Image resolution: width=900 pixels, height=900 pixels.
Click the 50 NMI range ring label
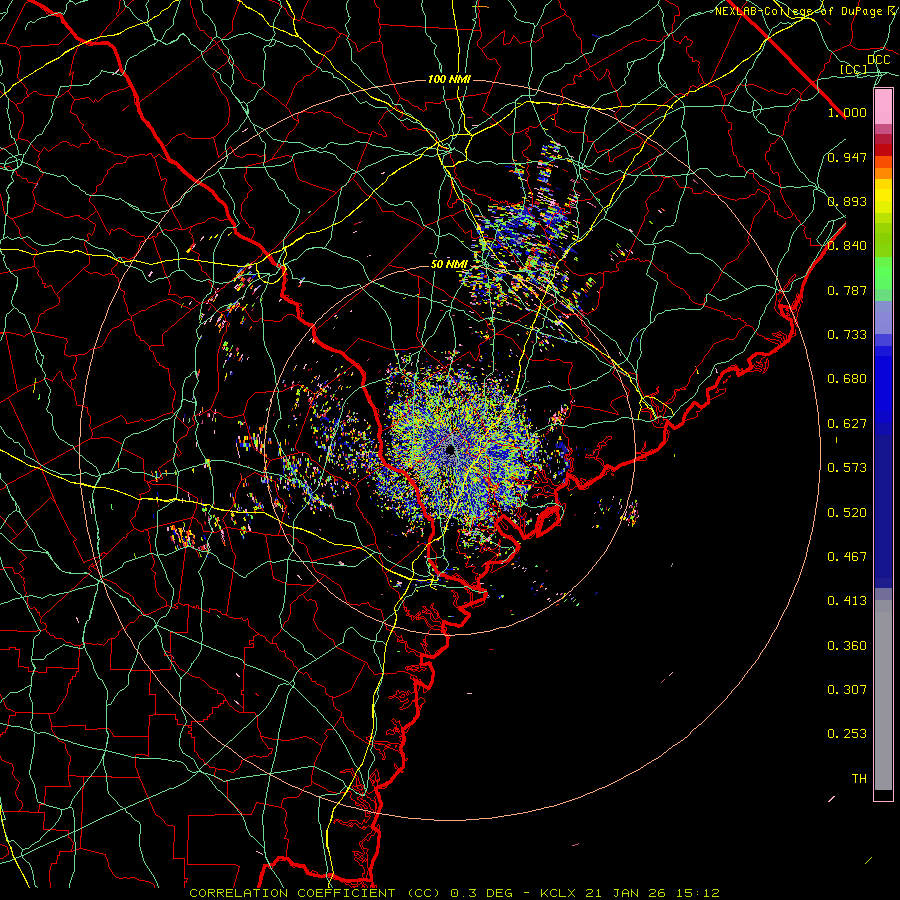449,264
